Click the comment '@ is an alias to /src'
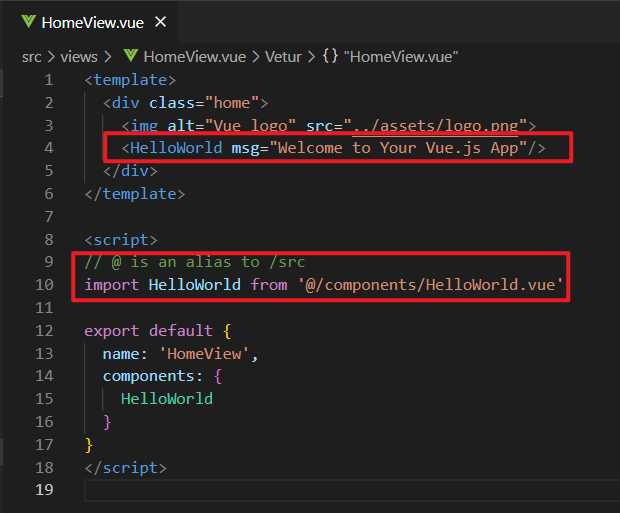620x513 pixels. pos(195,262)
